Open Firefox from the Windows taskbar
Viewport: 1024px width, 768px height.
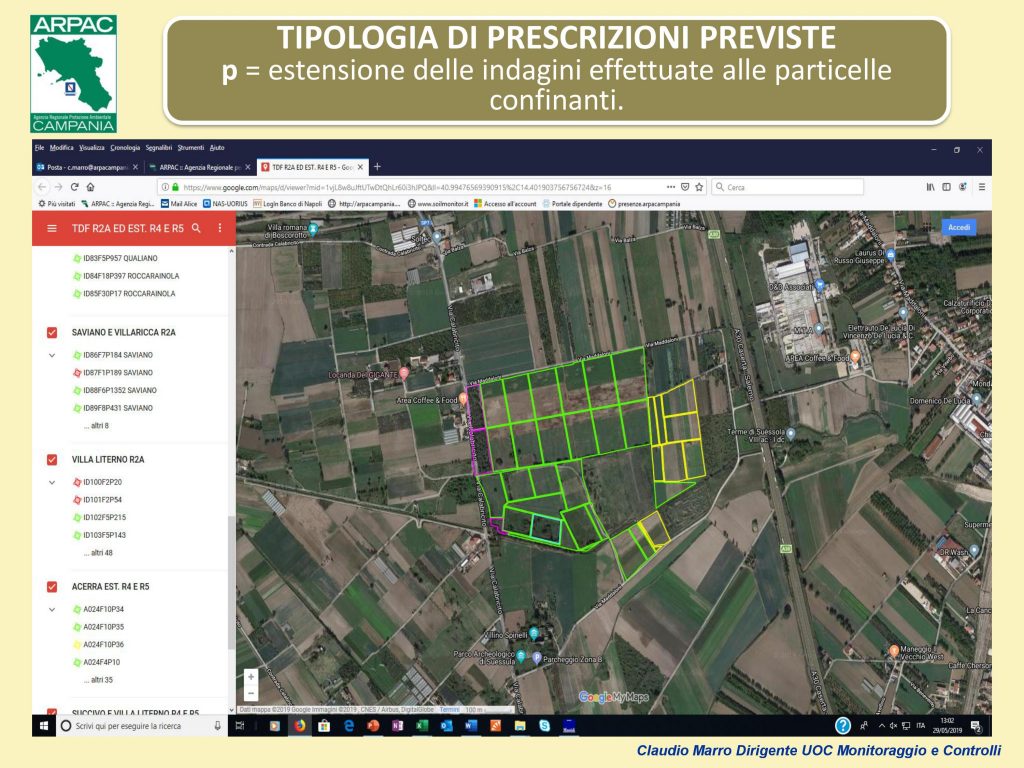click(300, 726)
